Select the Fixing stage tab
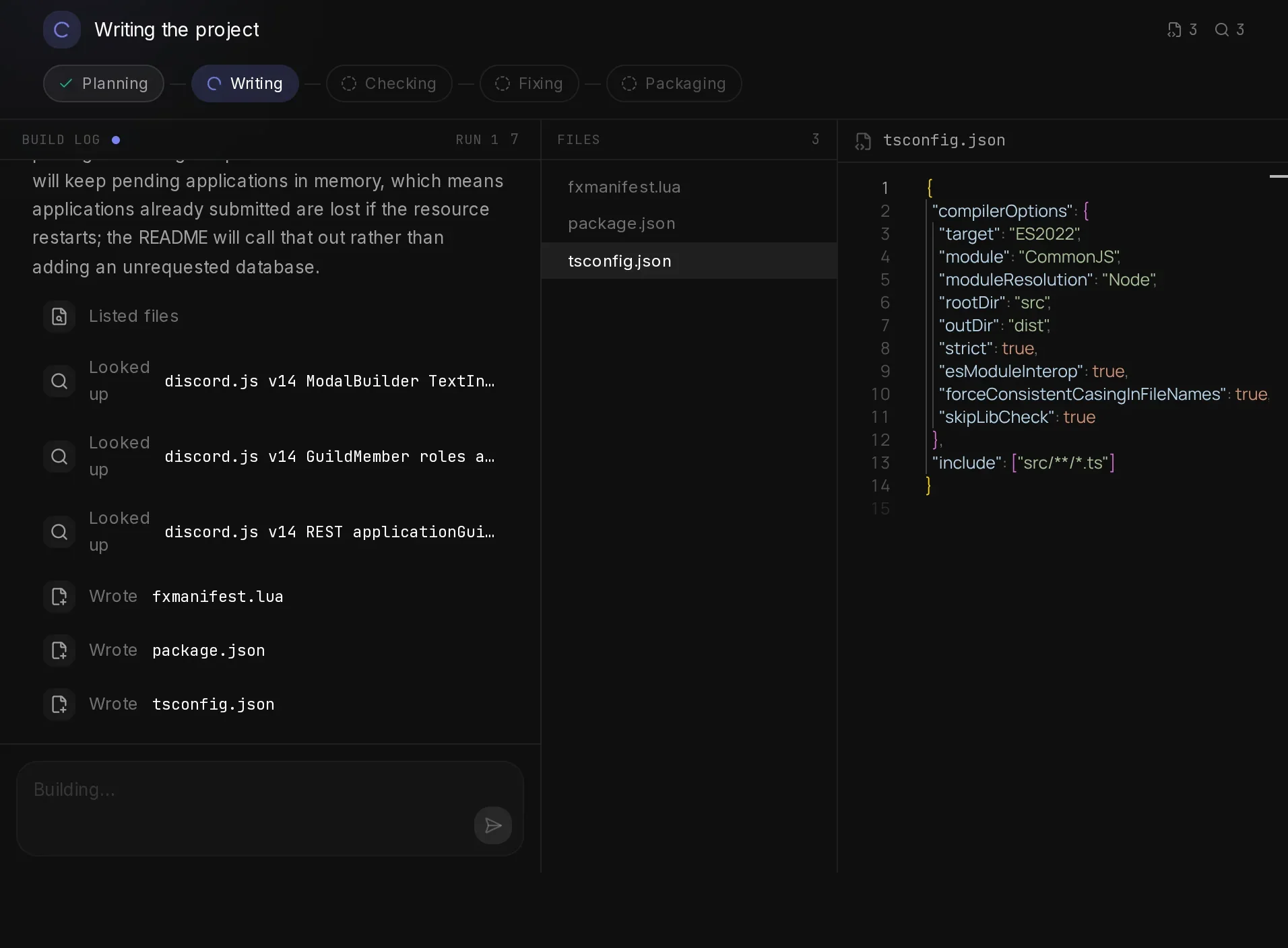This screenshot has height=948, width=1288. [x=529, y=83]
